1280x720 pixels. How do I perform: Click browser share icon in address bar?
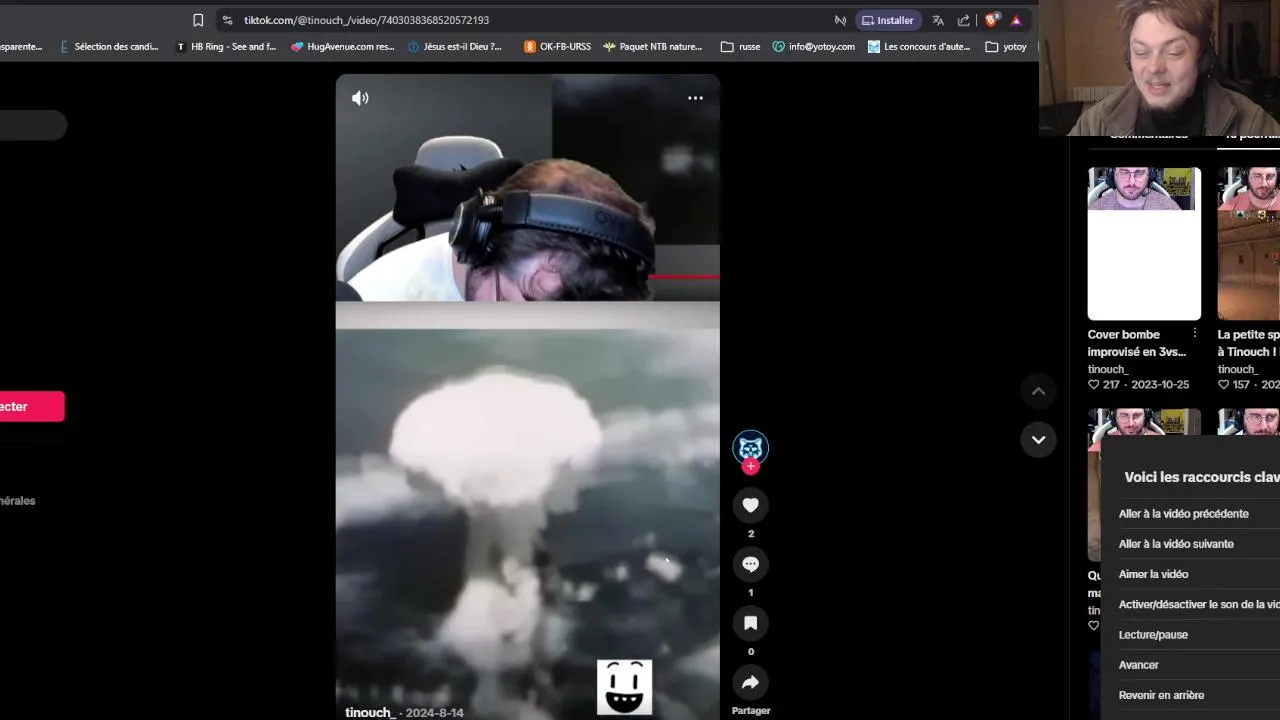click(x=964, y=20)
